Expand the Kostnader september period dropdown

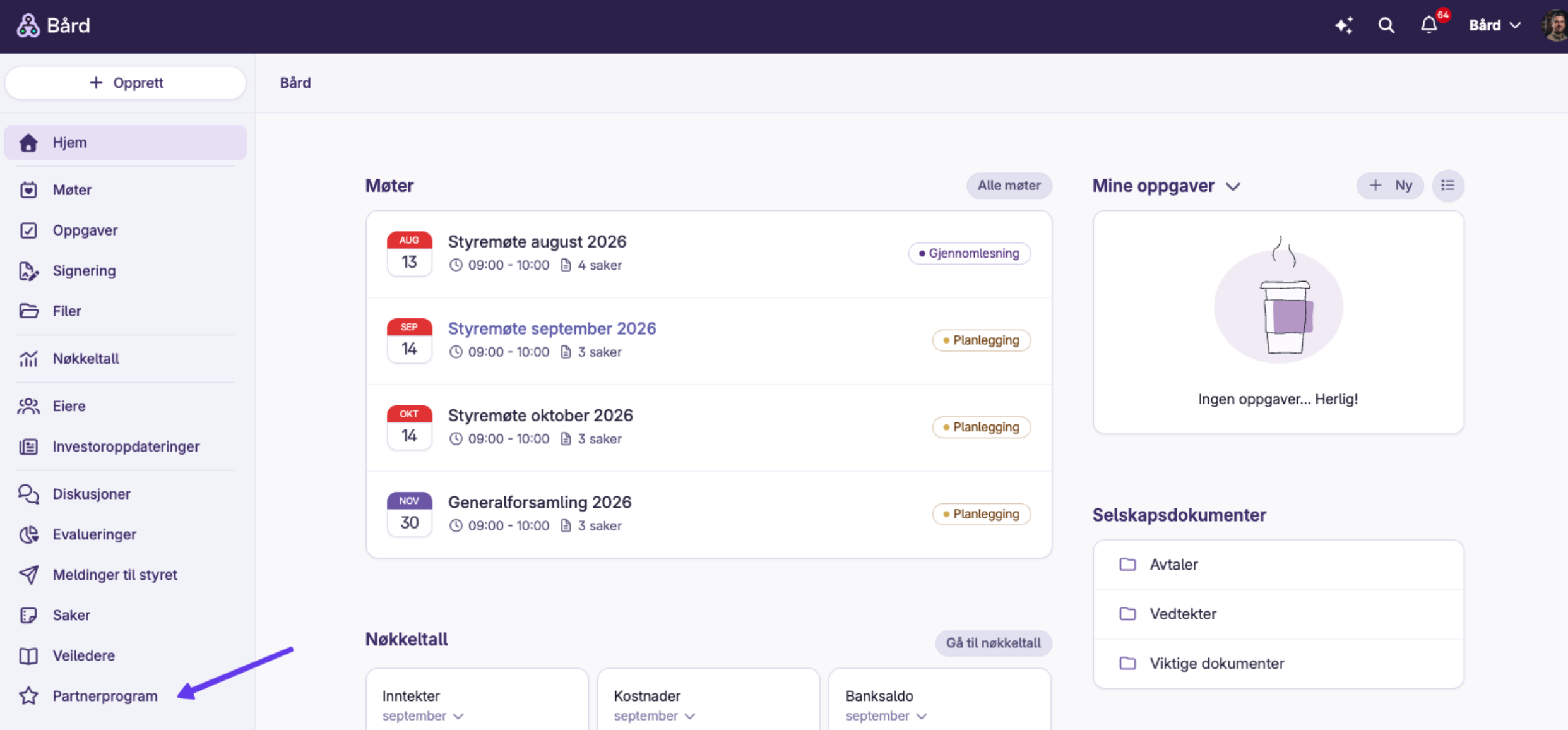tap(655, 716)
